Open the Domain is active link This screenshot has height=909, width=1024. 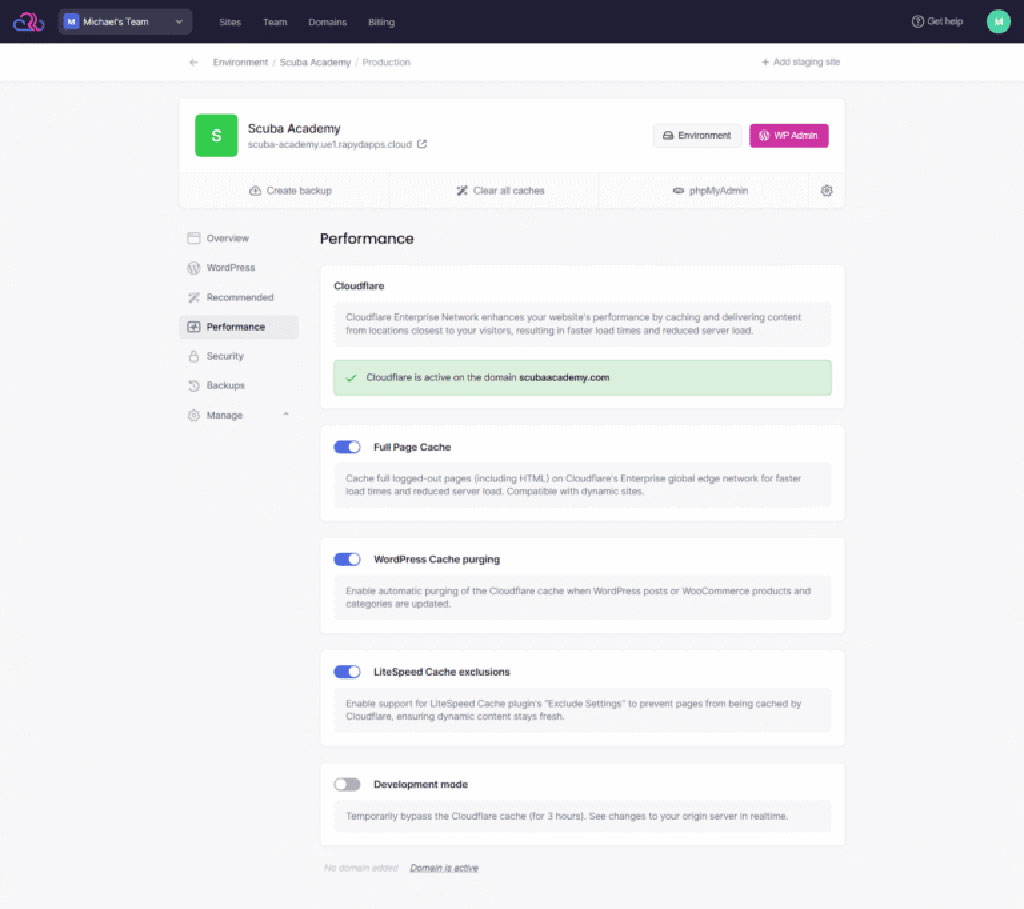pos(443,867)
